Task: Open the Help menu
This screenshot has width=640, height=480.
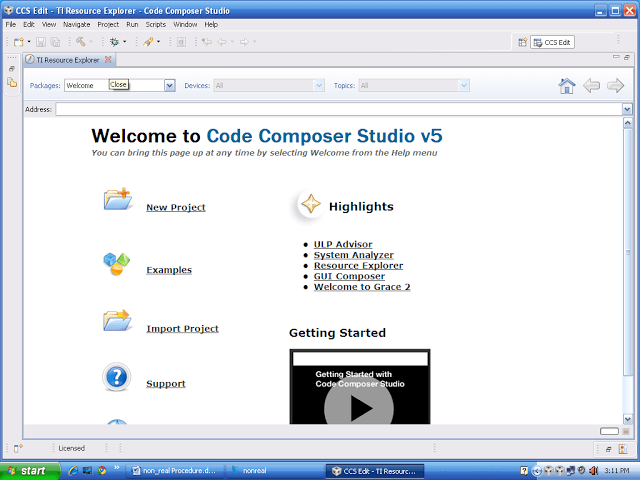Action: coord(211,24)
